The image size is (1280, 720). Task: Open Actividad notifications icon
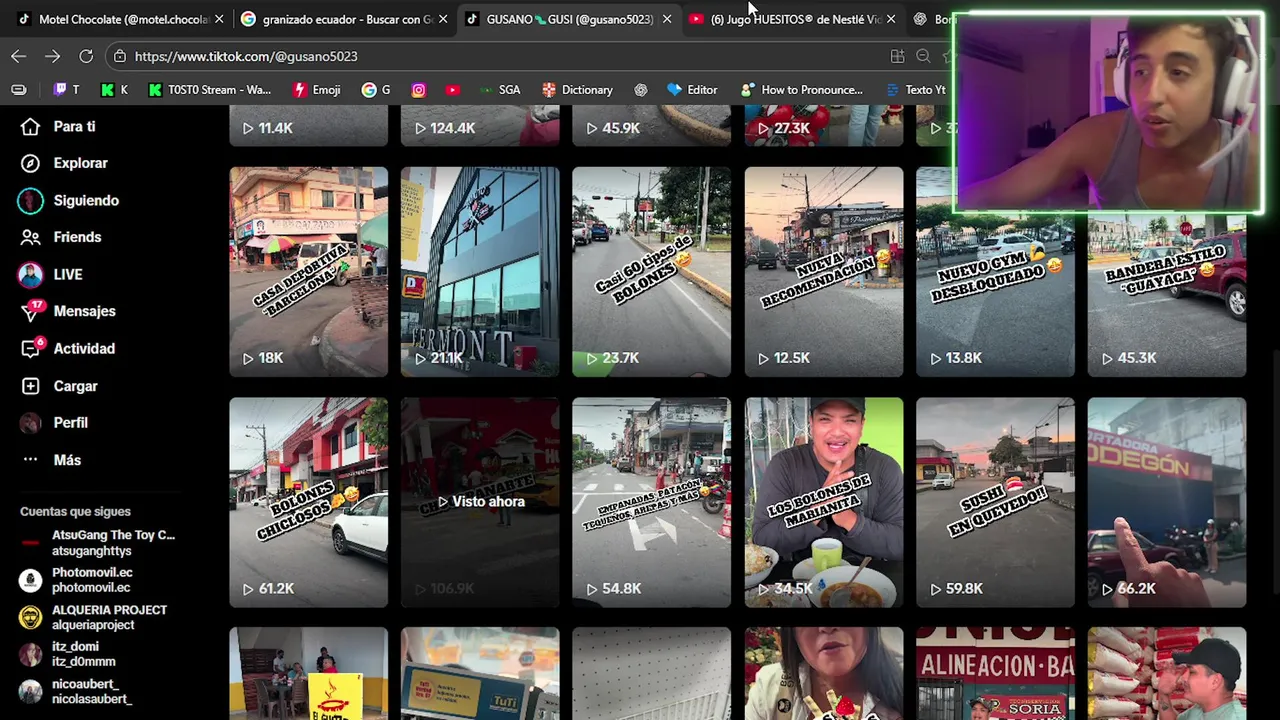click(x=31, y=348)
